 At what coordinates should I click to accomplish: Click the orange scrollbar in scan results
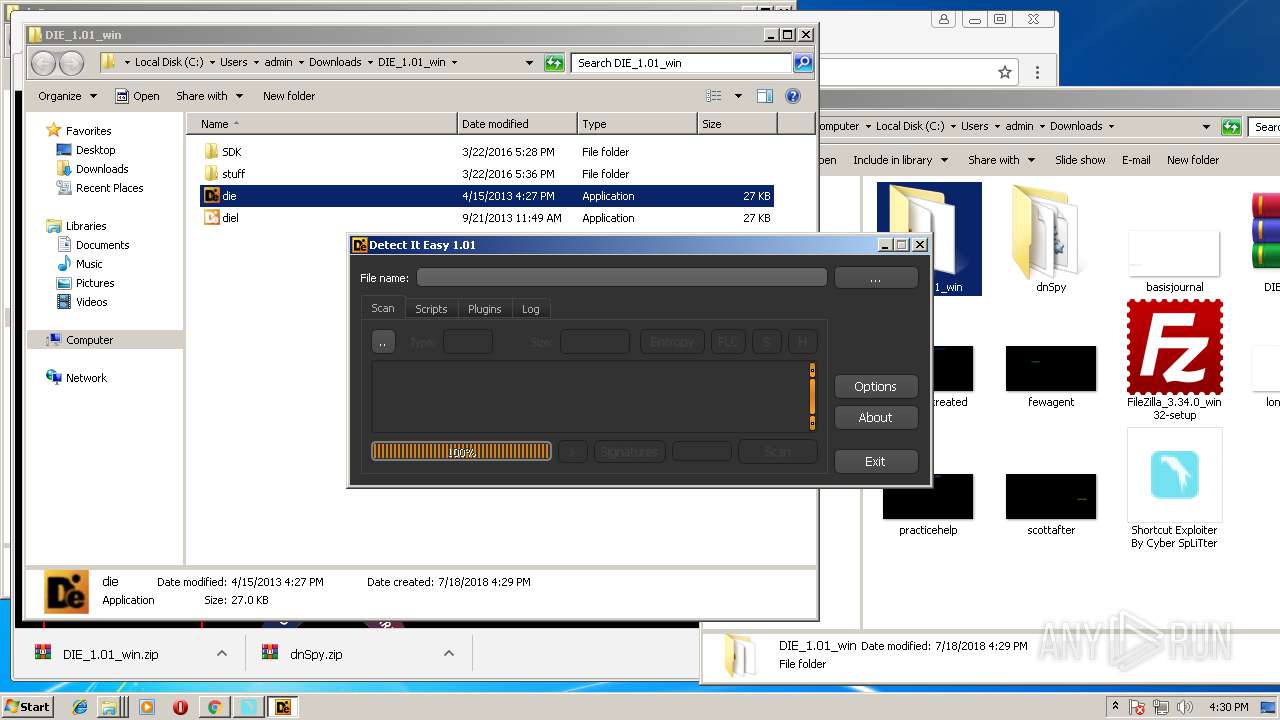coord(812,397)
